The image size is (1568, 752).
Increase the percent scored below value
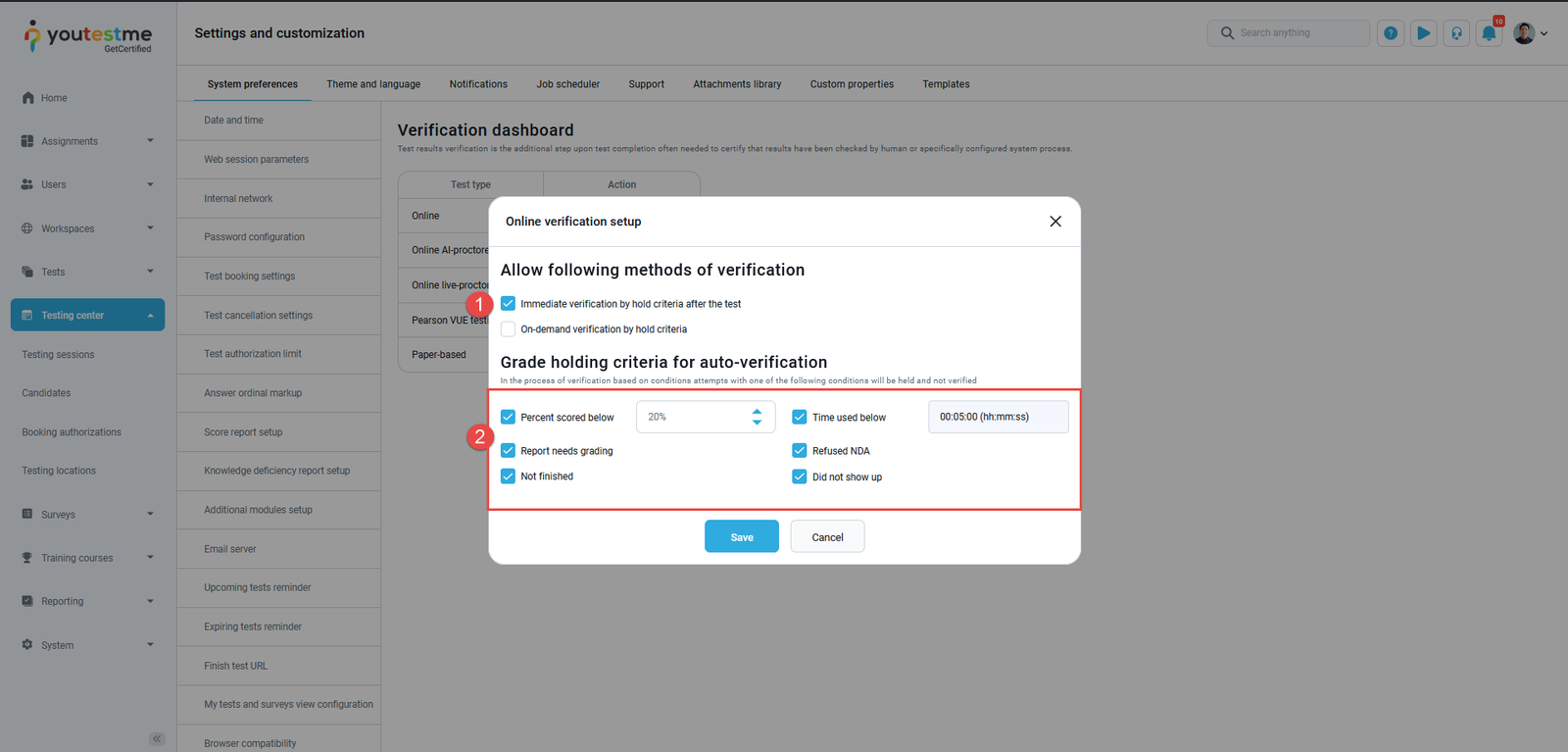coord(757,412)
